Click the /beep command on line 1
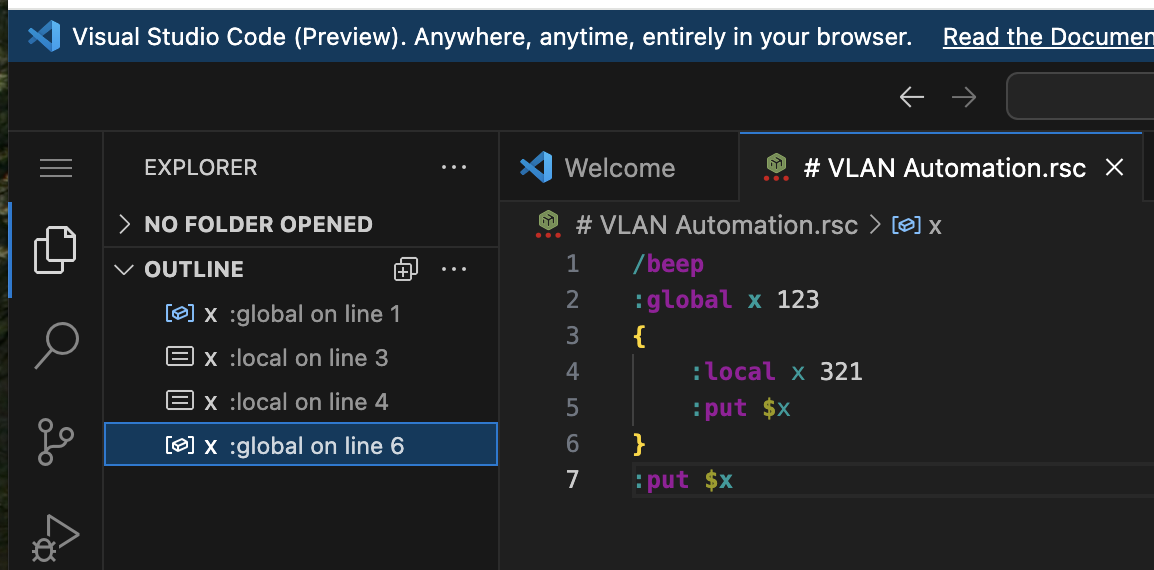1154x570 pixels. 668,264
